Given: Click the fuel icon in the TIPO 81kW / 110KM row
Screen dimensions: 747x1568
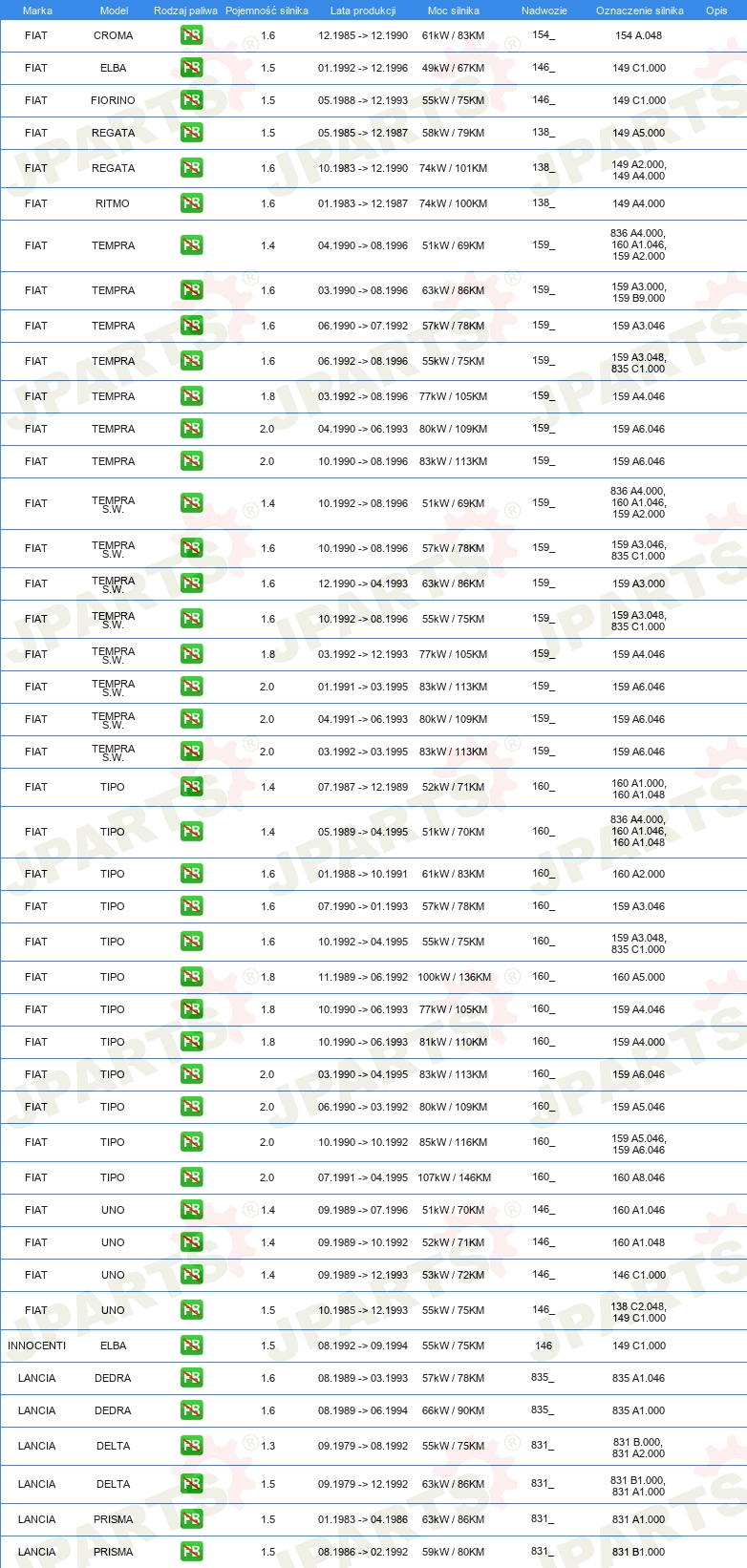Looking at the screenshot, I should pyautogui.click(x=192, y=1042).
